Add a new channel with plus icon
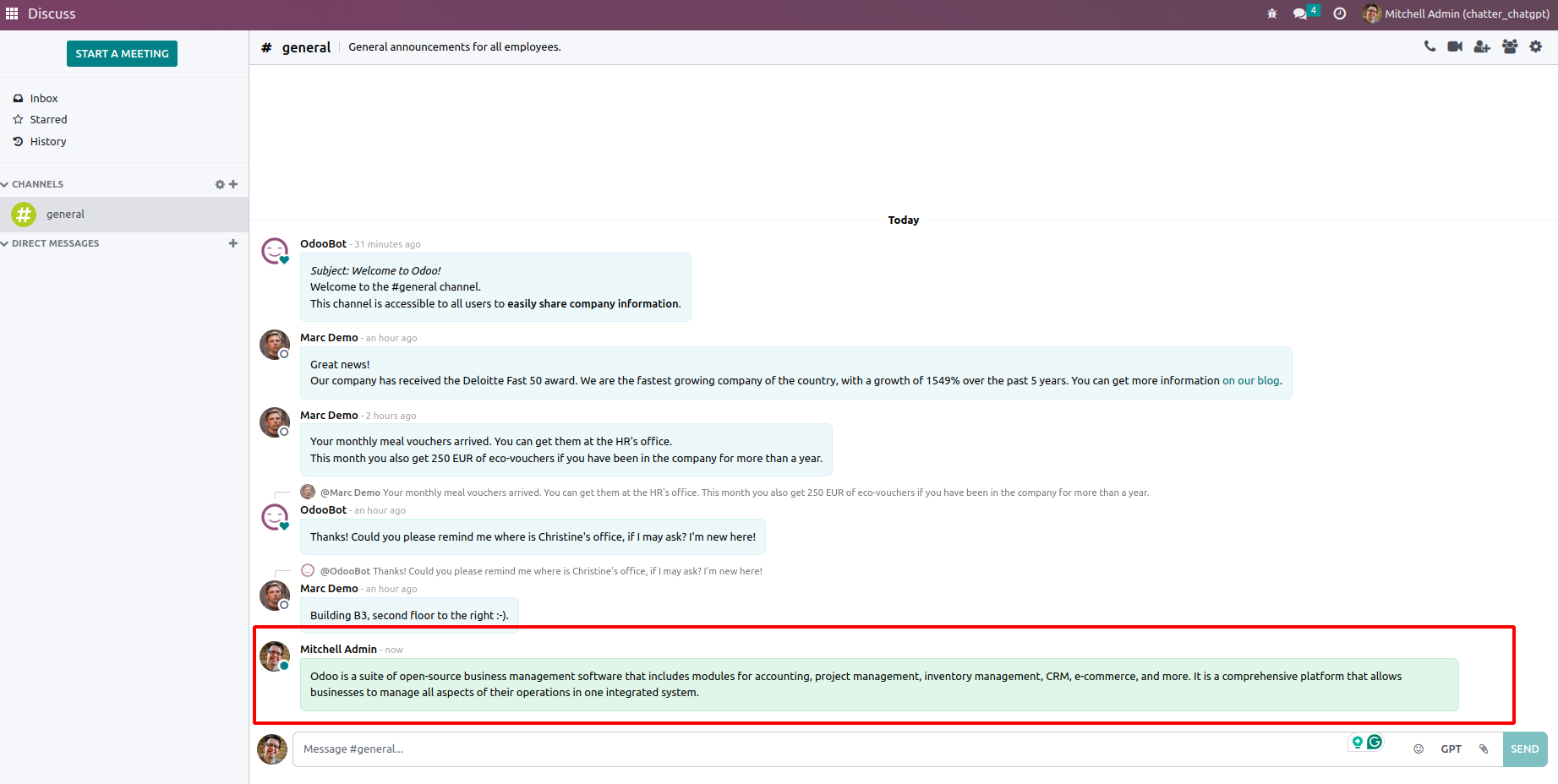Screen dimensions: 1558x784 point(233,184)
